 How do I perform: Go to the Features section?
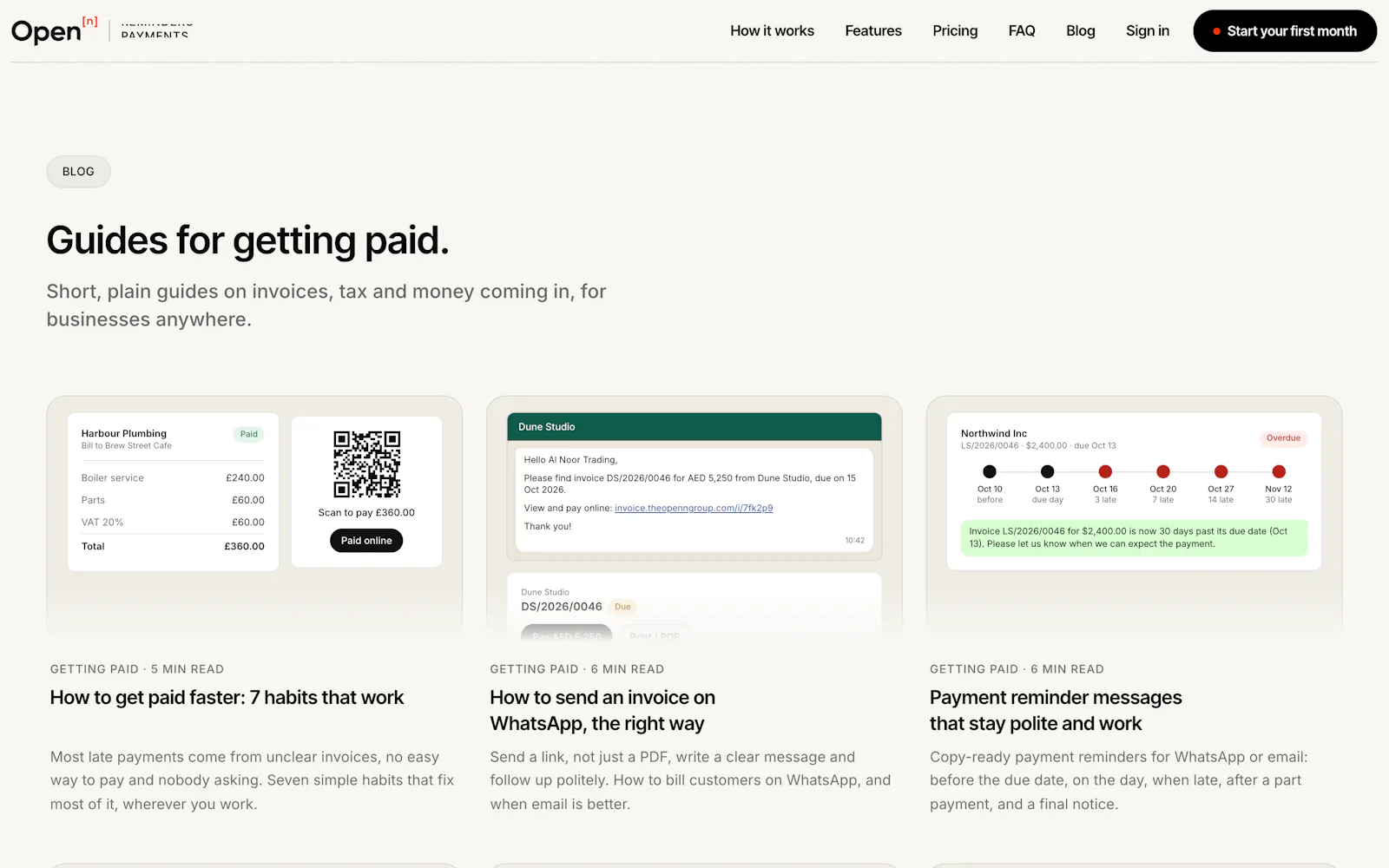pyautogui.click(x=873, y=31)
